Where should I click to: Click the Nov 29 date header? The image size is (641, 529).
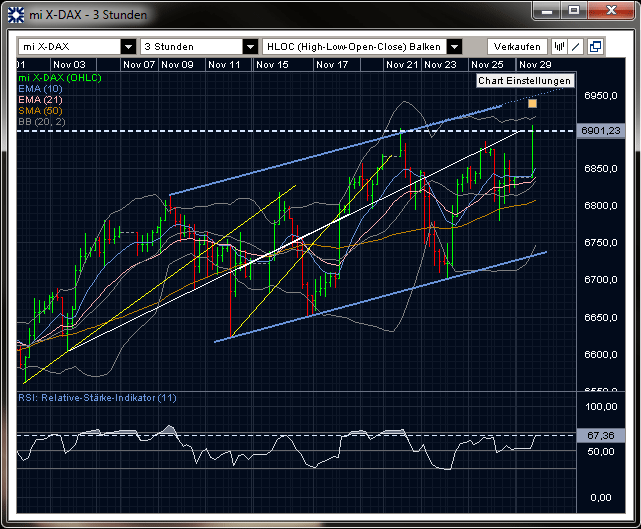click(535, 65)
